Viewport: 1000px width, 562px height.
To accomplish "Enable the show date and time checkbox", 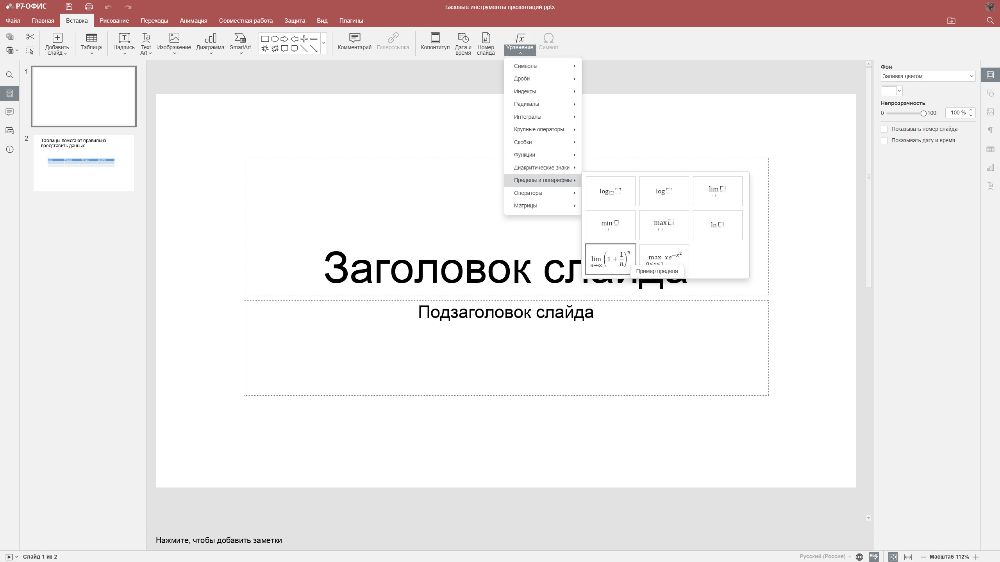I will click(x=884, y=140).
